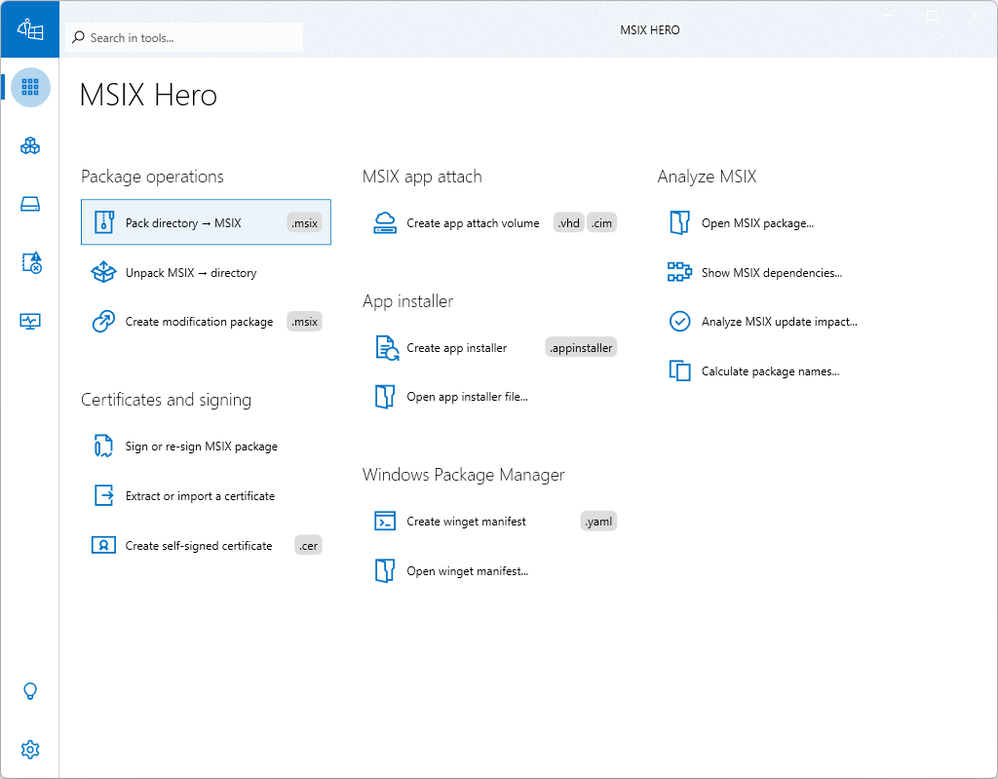Viewport: 998px width, 779px height.
Task: Select Pack directory to MSIX
Action: (183, 223)
